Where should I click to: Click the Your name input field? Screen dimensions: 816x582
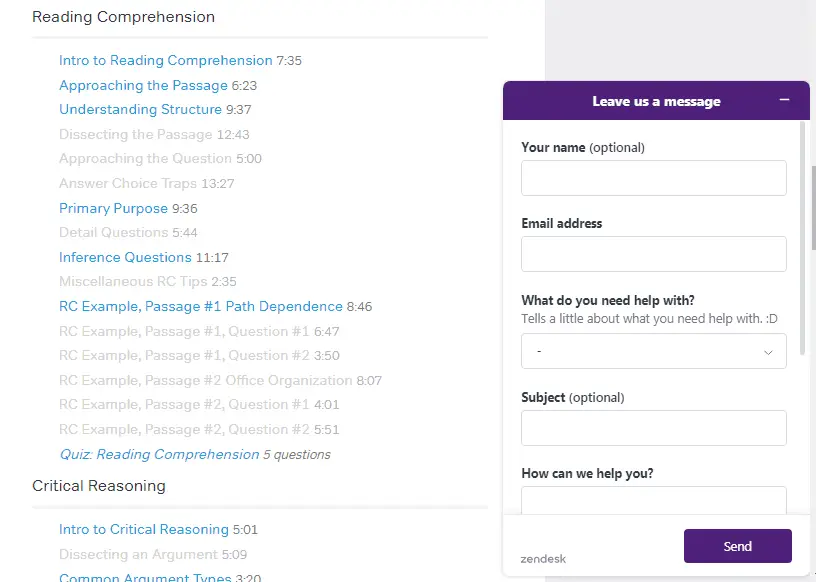(x=653, y=177)
